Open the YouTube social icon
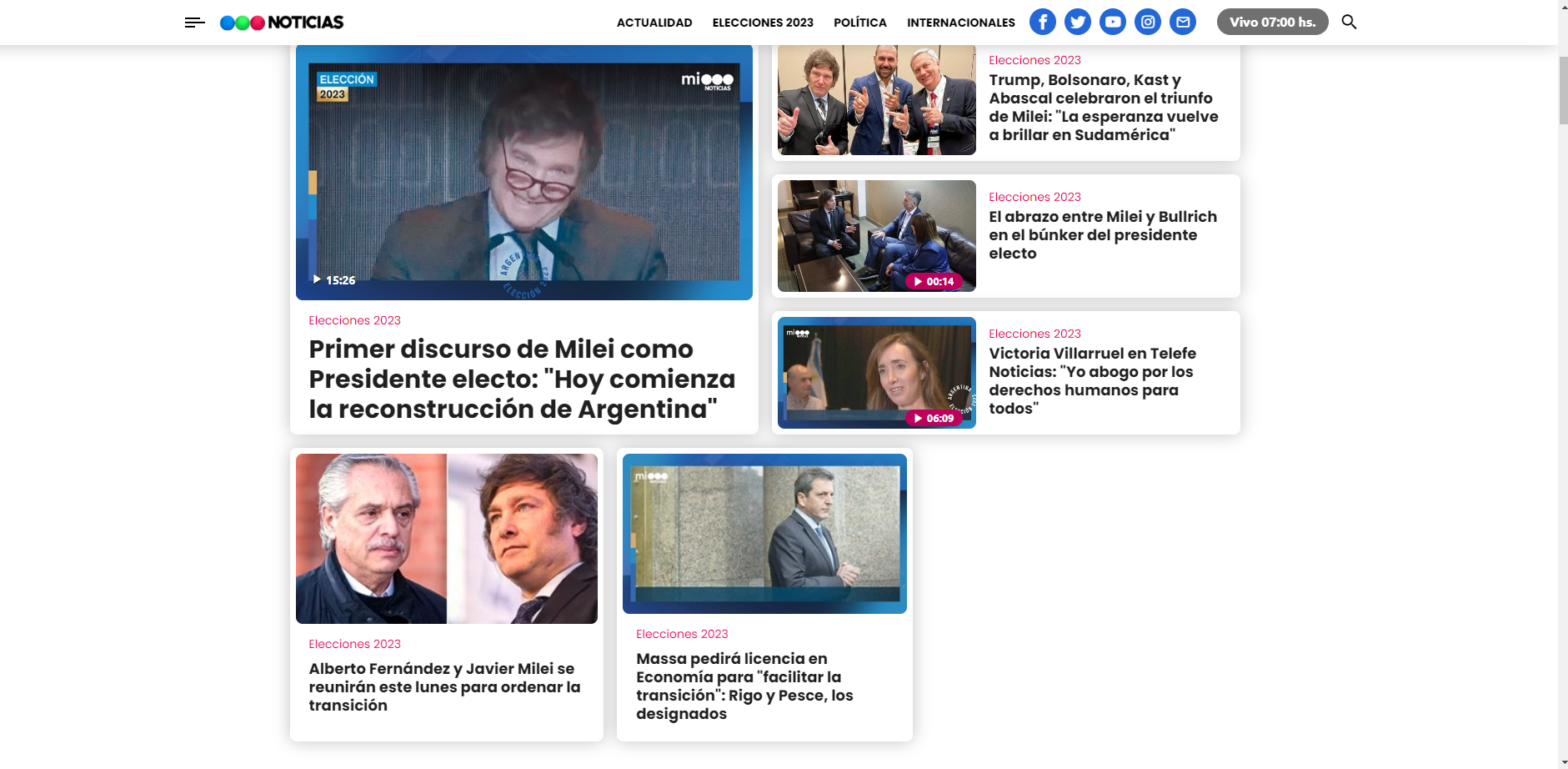This screenshot has width=1568, height=769. click(1113, 22)
